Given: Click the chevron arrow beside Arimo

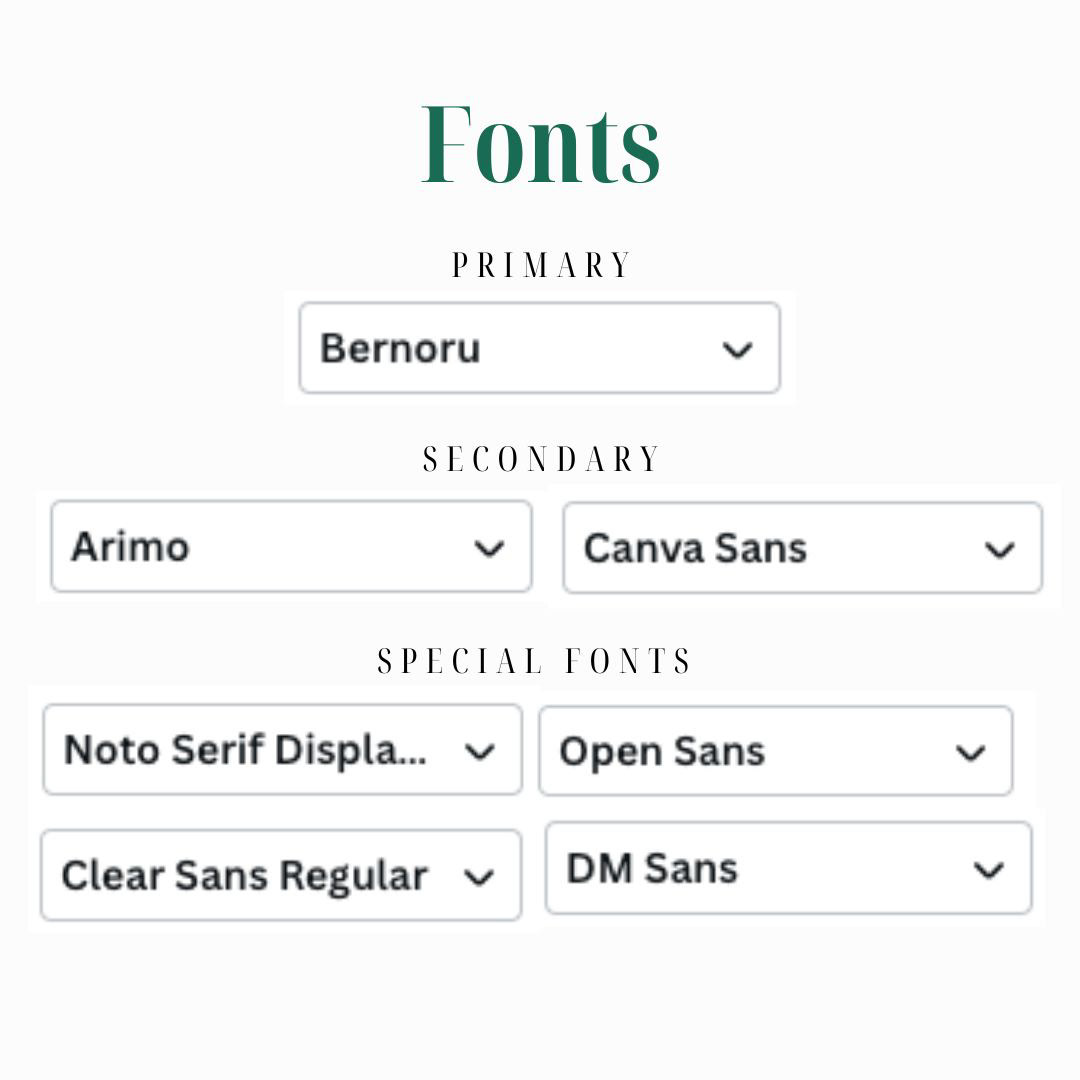Looking at the screenshot, I should tap(489, 549).
